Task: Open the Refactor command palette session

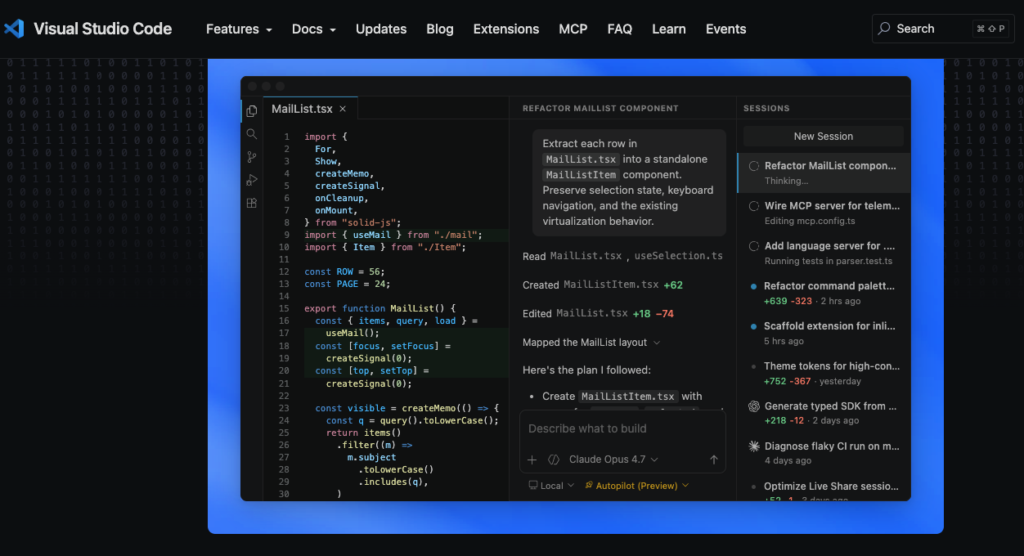Action: tap(824, 293)
